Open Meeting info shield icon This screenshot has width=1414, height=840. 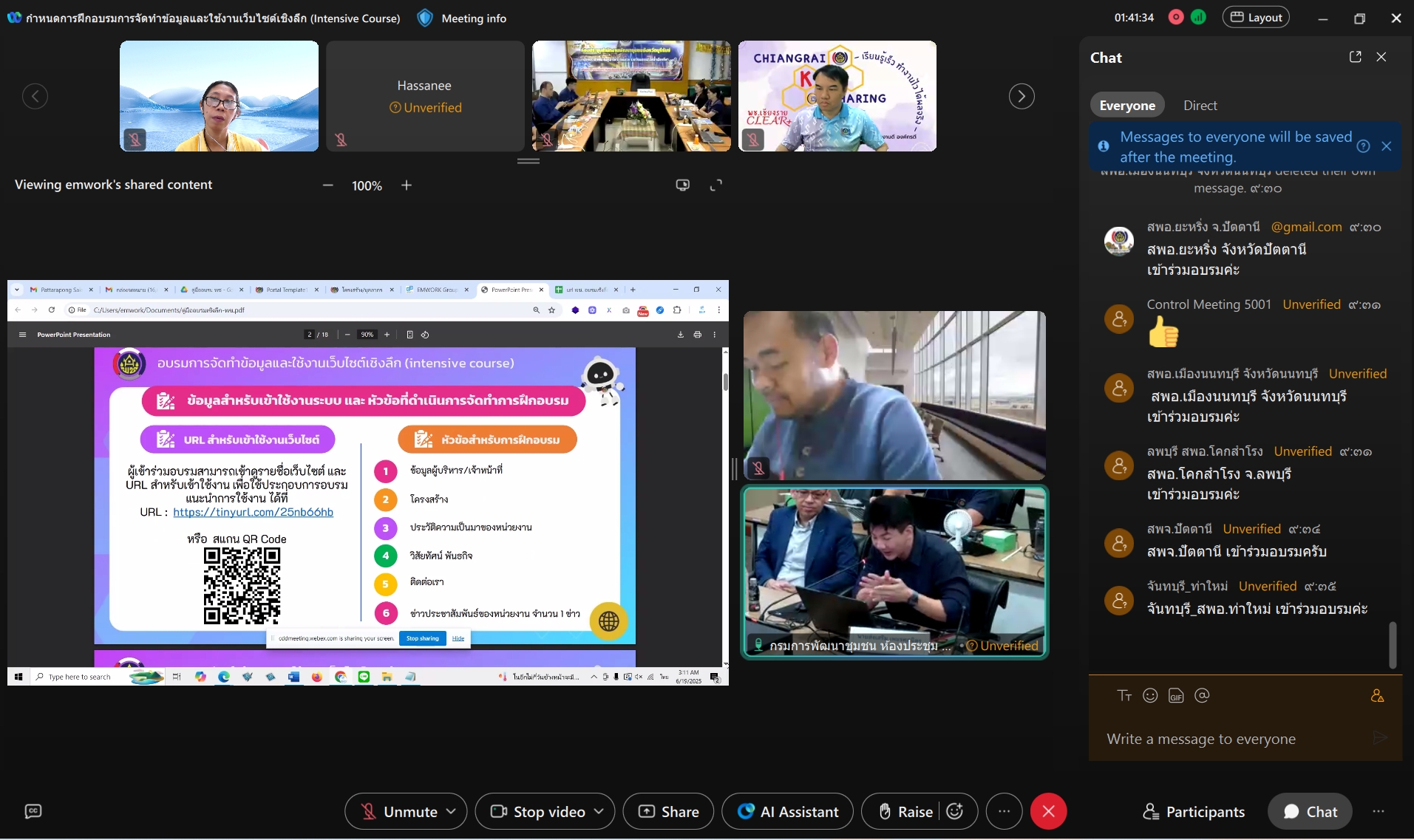pos(425,18)
